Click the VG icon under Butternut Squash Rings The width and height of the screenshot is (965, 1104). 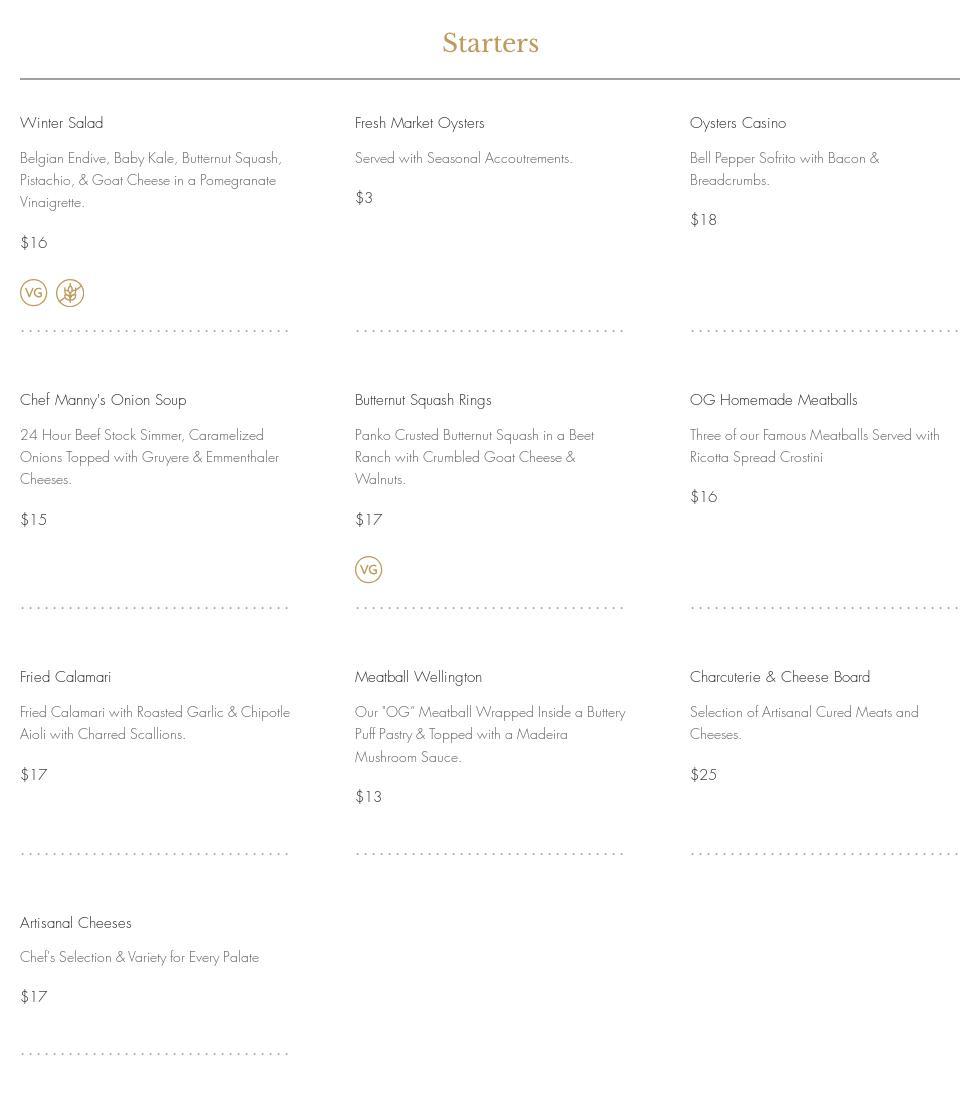pos(369,570)
